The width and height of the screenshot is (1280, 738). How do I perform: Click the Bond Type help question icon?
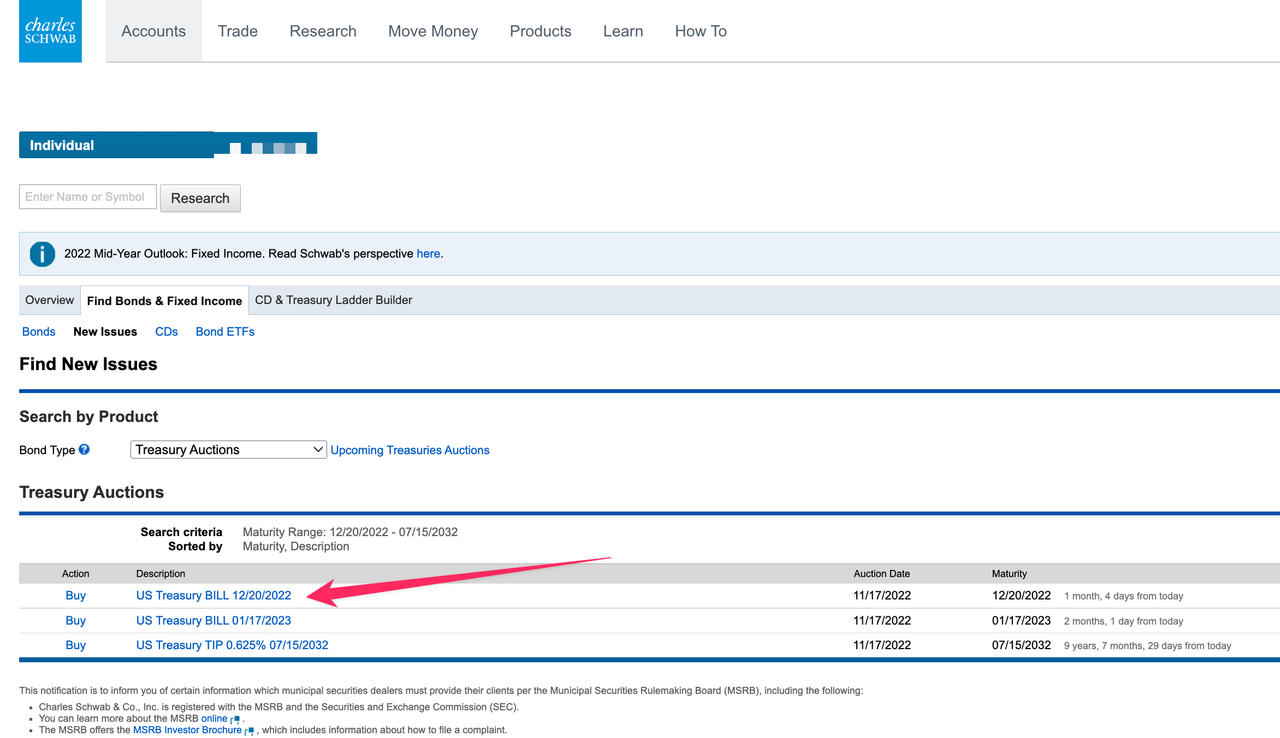point(85,450)
